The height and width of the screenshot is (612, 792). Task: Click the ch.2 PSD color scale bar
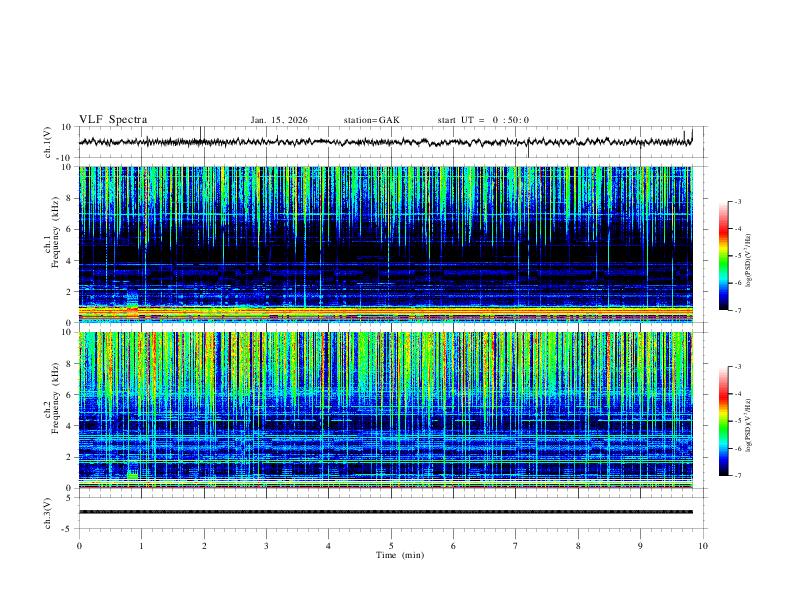pyautogui.click(x=724, y=421)
